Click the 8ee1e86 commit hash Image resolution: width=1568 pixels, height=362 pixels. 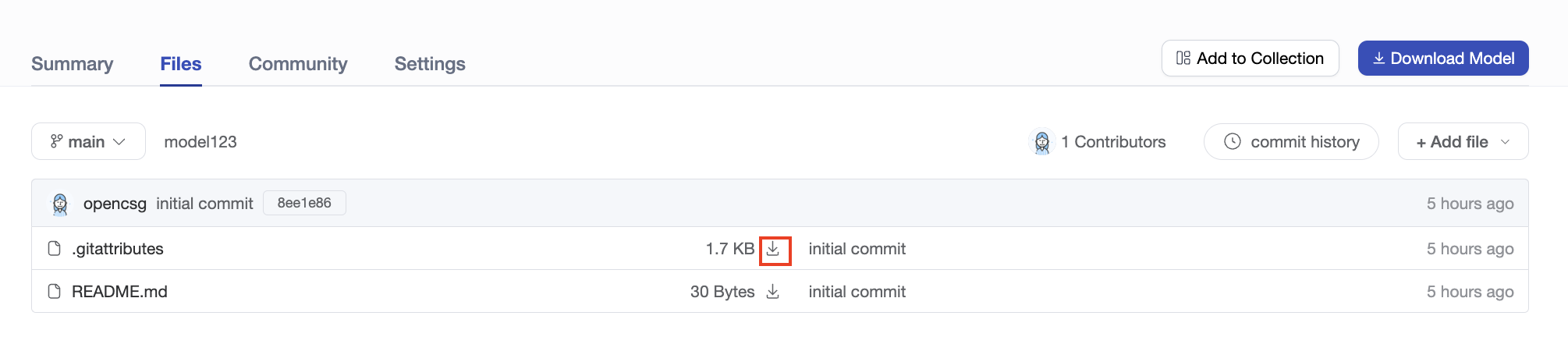(x=304, y=203)
